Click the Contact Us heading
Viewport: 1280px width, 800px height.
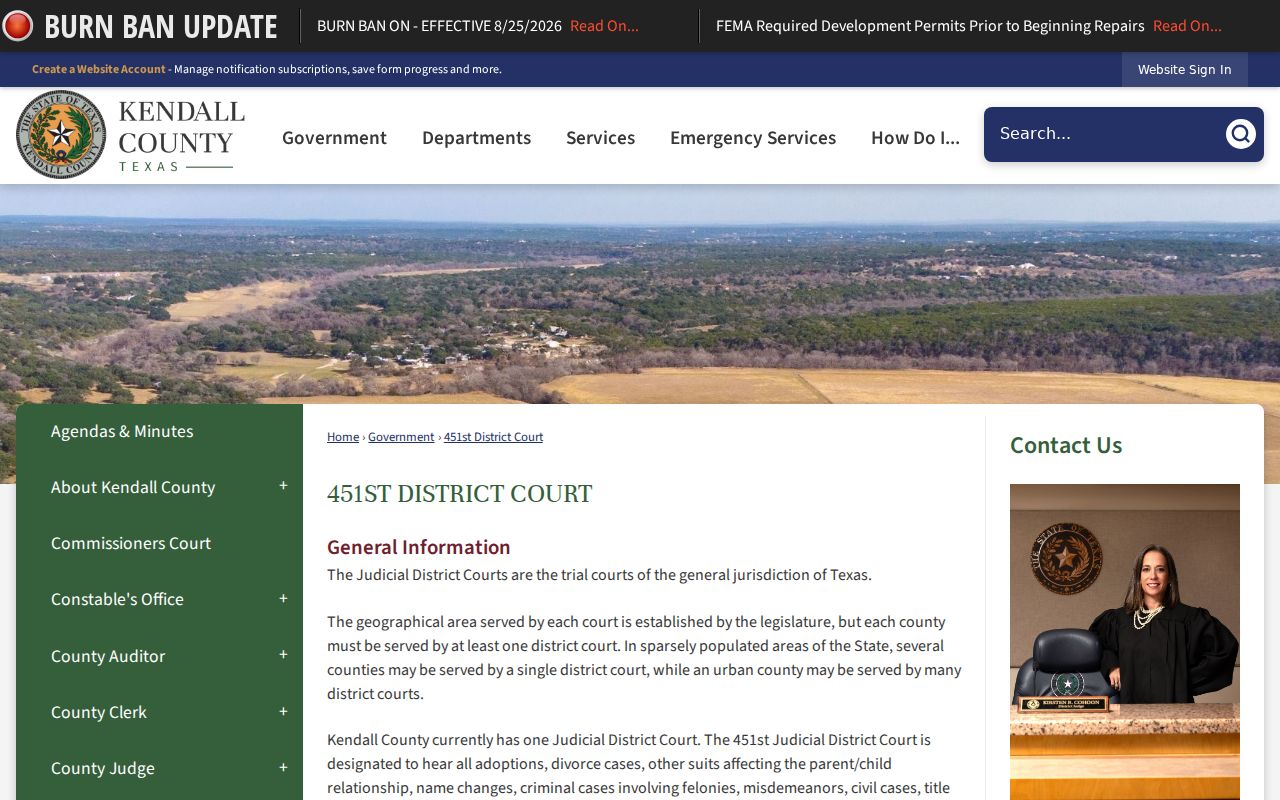point(1066,445)
